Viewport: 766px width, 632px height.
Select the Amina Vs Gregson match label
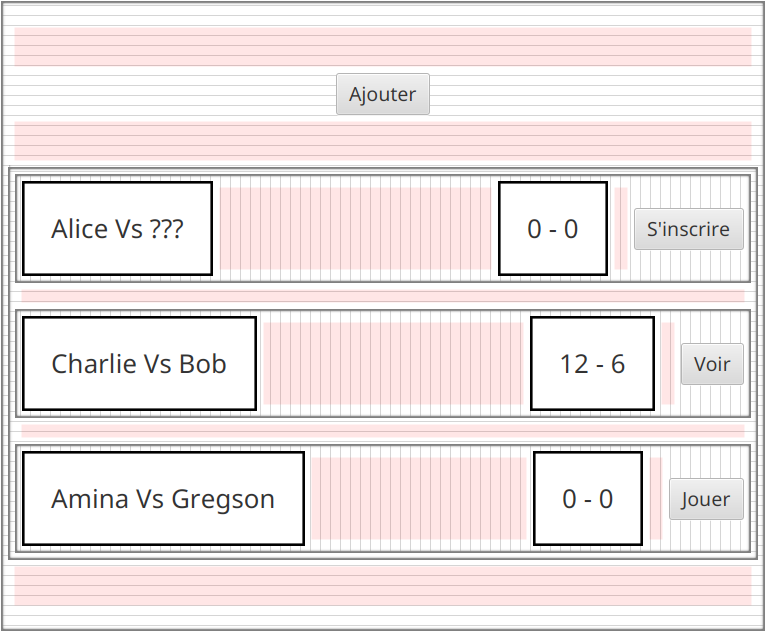click(x=163, y=499)
